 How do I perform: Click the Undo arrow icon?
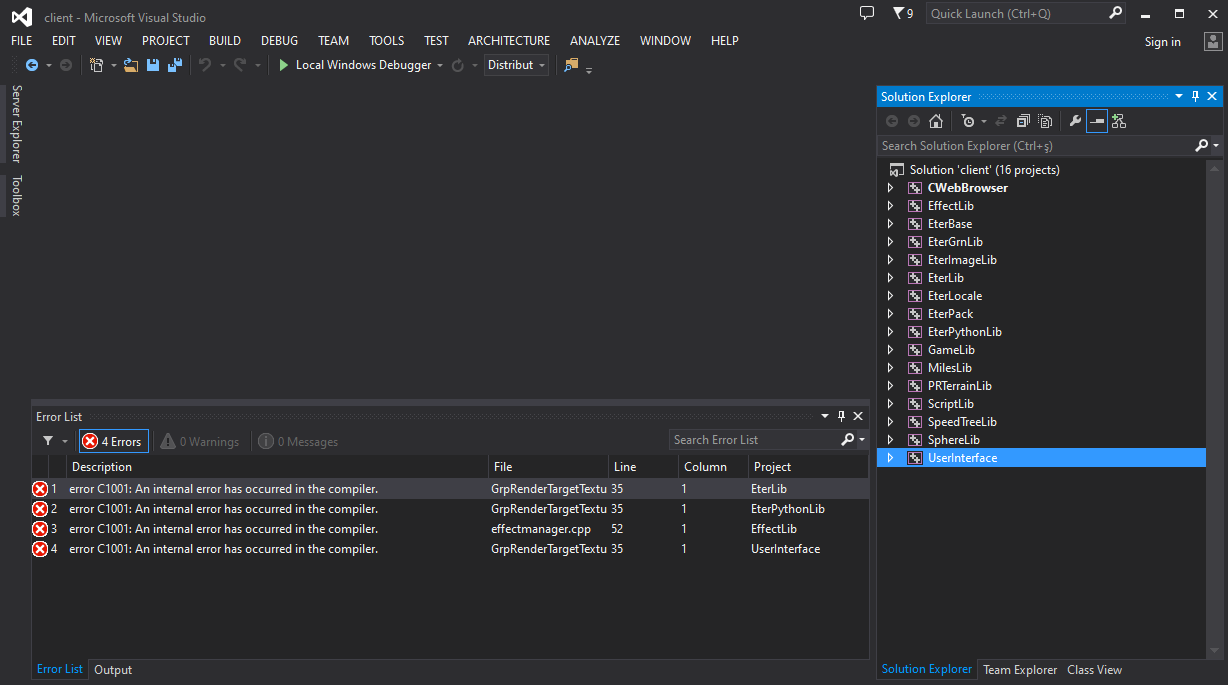coord(205,65)
